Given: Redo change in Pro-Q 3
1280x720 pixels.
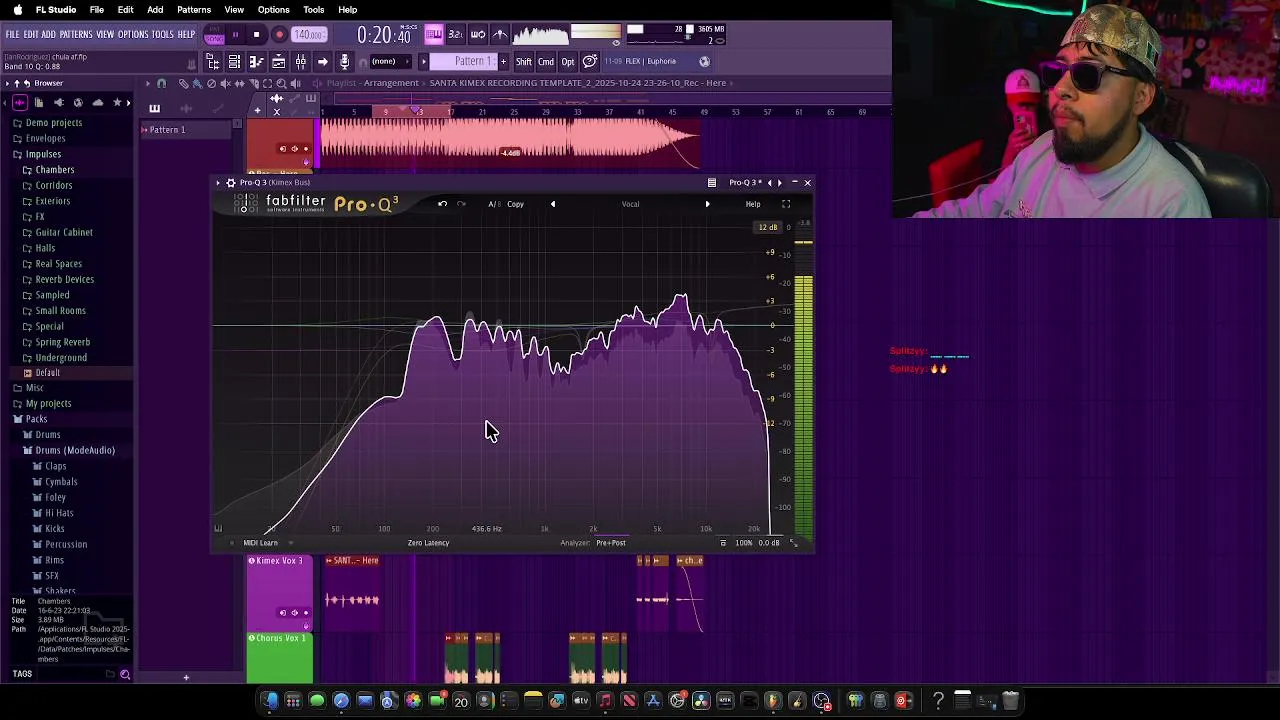Looking at the screenshot, I should pyautogui.click(x=461, y=204).
